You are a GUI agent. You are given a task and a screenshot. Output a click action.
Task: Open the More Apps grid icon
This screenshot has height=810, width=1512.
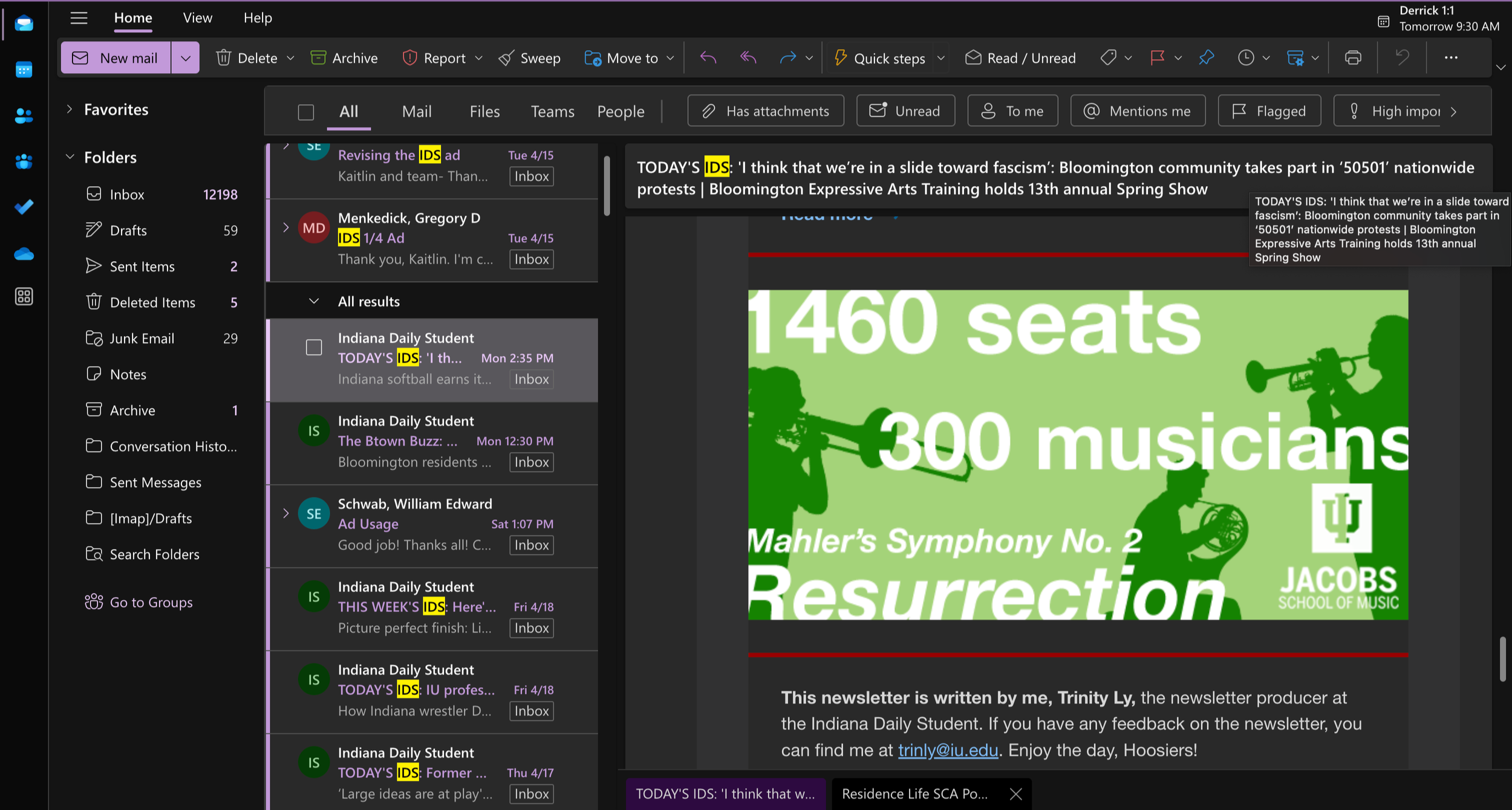click(x=24, y=296)
